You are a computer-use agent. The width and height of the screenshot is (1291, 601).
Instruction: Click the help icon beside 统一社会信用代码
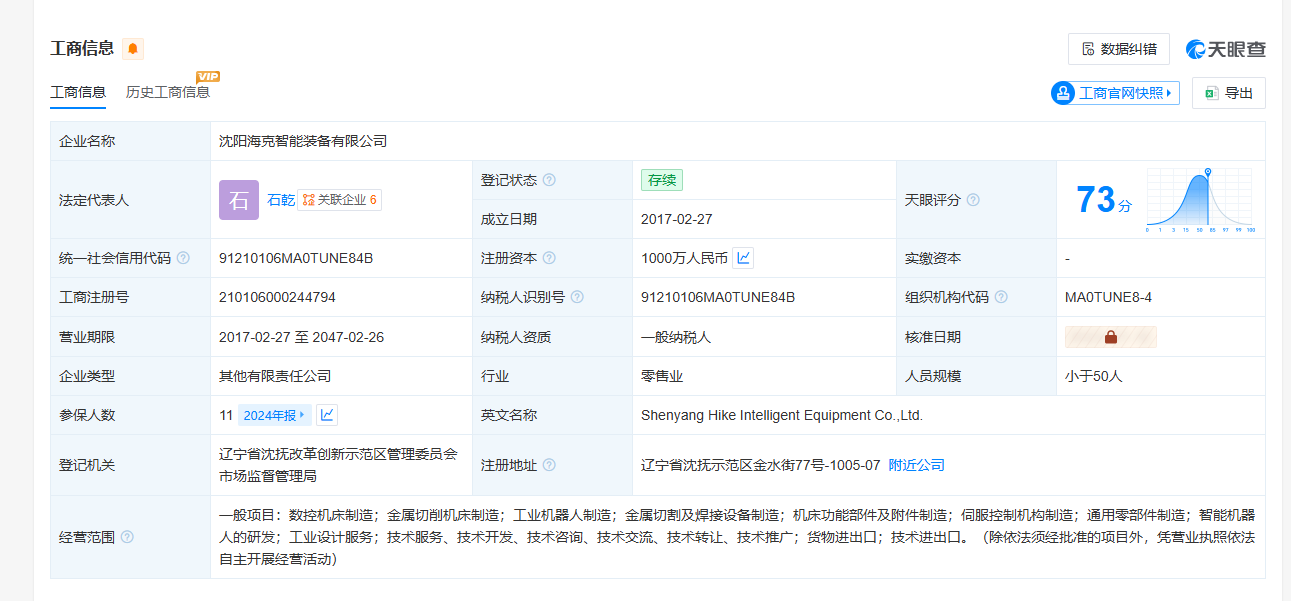point(183,258)
